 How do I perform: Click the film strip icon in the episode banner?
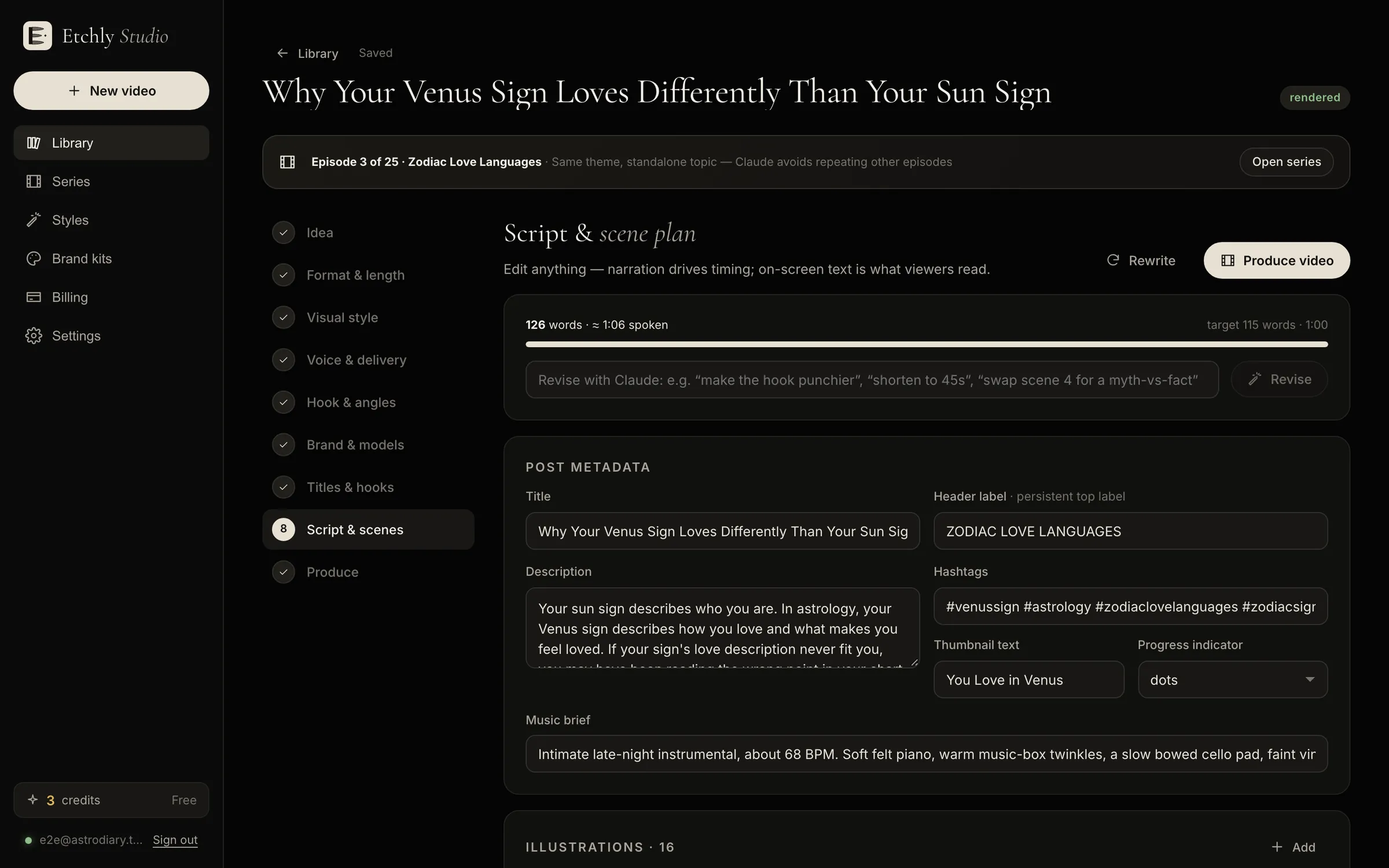coord(288,162)
